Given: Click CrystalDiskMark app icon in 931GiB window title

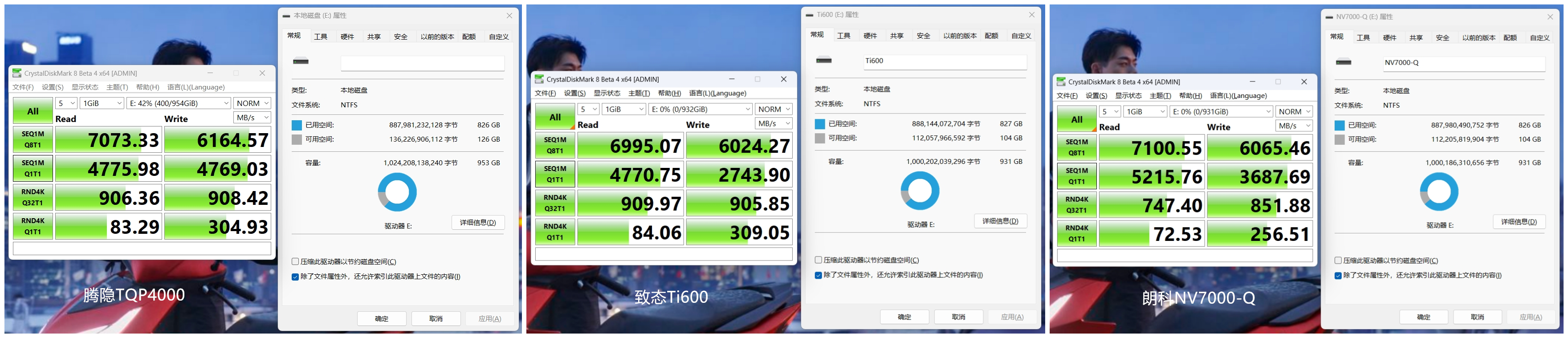Looking at the screenshot, I should [x=1061, y=81].
